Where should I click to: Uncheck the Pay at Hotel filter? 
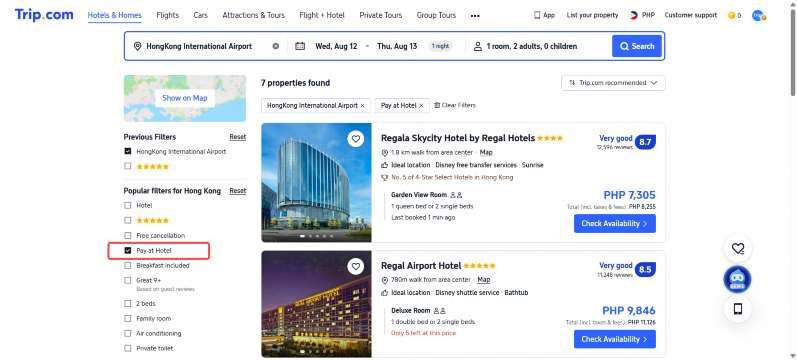(x=128, y=251)
